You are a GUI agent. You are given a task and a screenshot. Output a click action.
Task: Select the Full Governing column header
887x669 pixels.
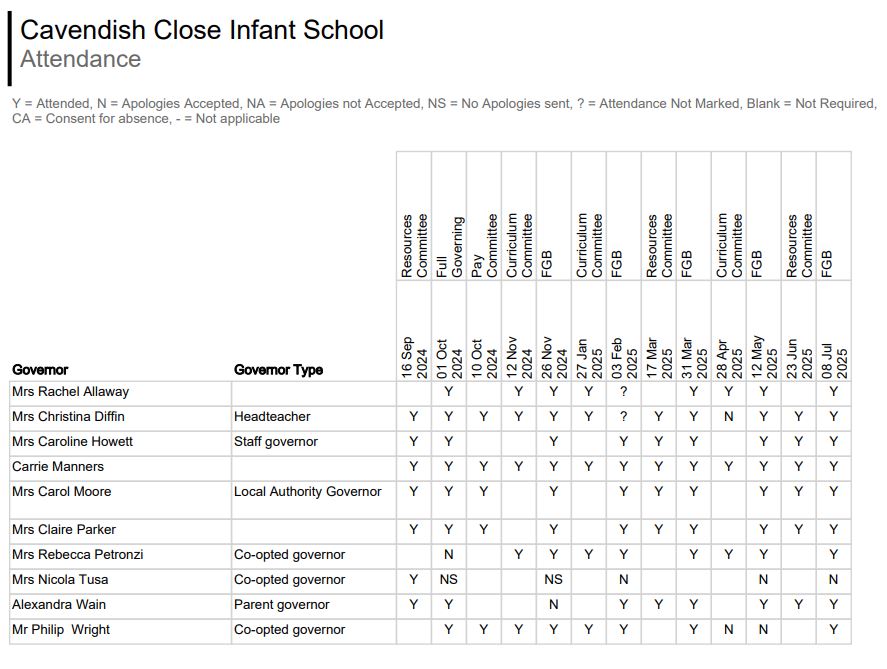(449, 247)
